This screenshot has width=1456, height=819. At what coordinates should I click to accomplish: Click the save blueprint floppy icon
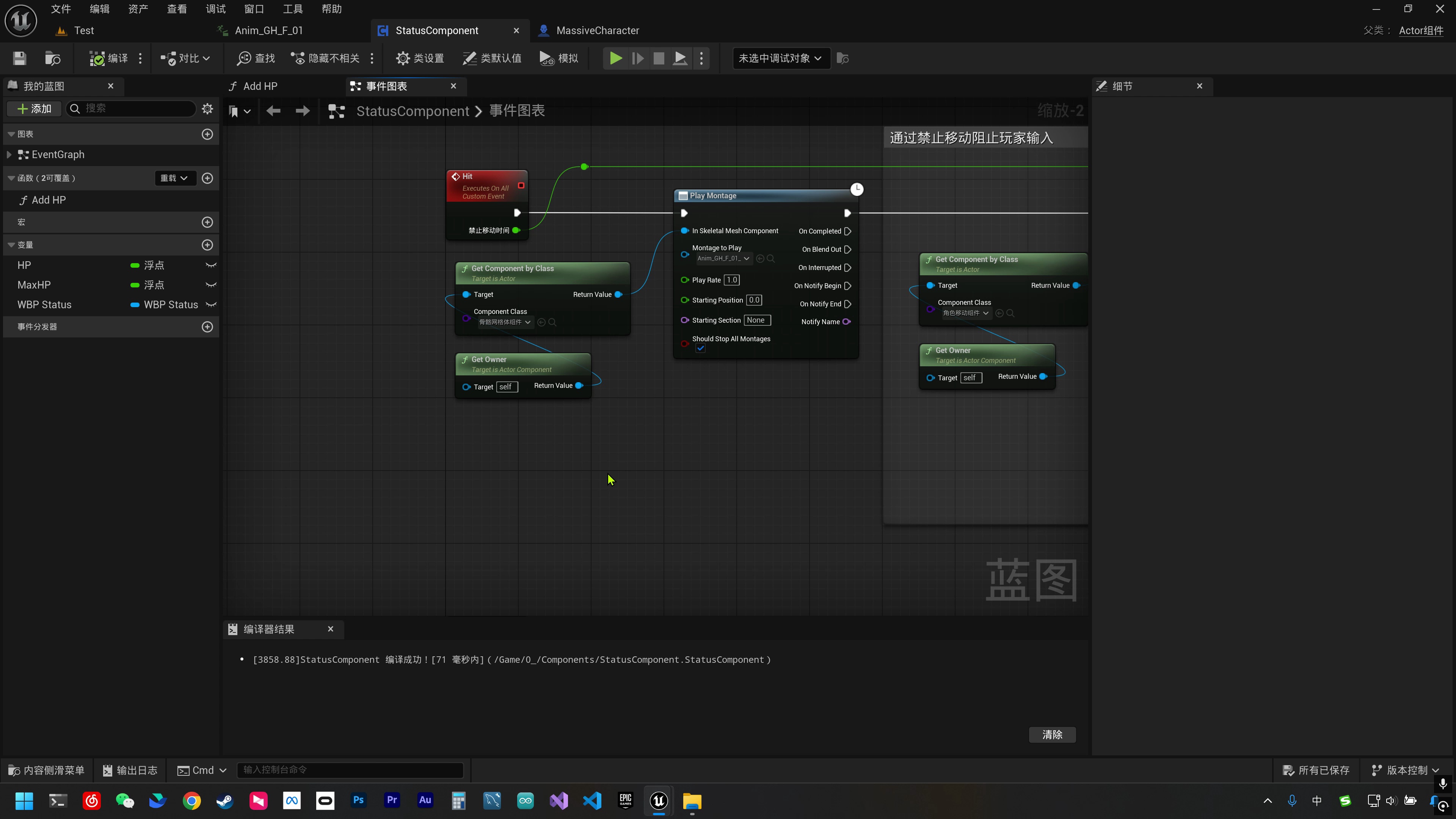pyautogui.click(x=20, y=58)
